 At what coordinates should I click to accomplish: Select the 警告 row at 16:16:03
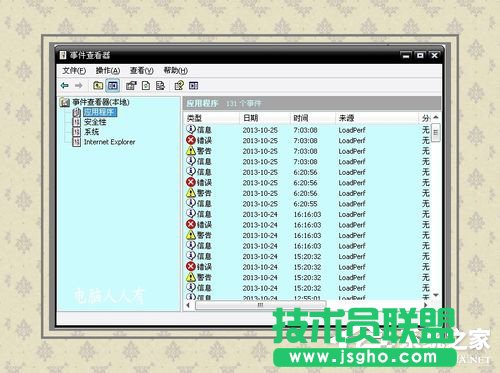[x=308, y=235]
